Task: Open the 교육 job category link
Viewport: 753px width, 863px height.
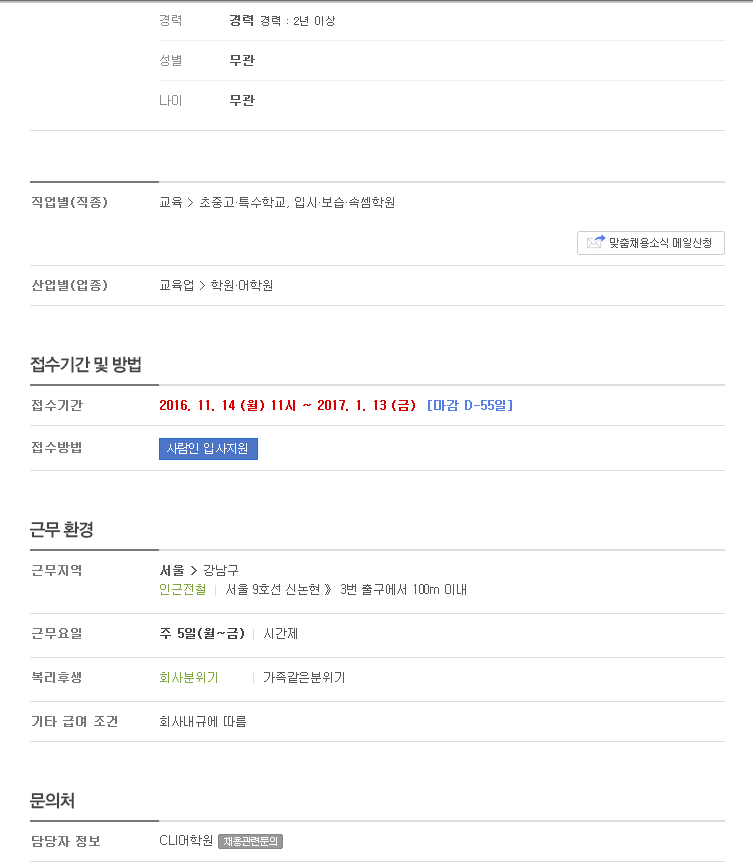Action: (171, 203)
